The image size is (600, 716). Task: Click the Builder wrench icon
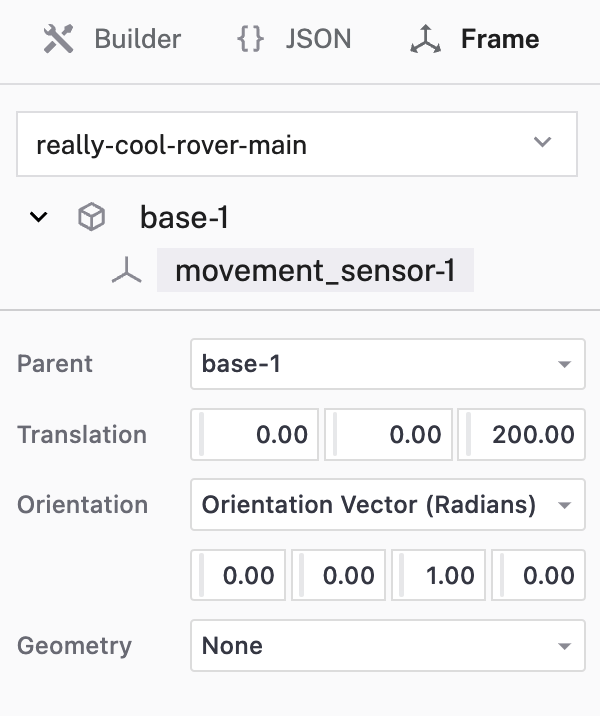(59, 40)
